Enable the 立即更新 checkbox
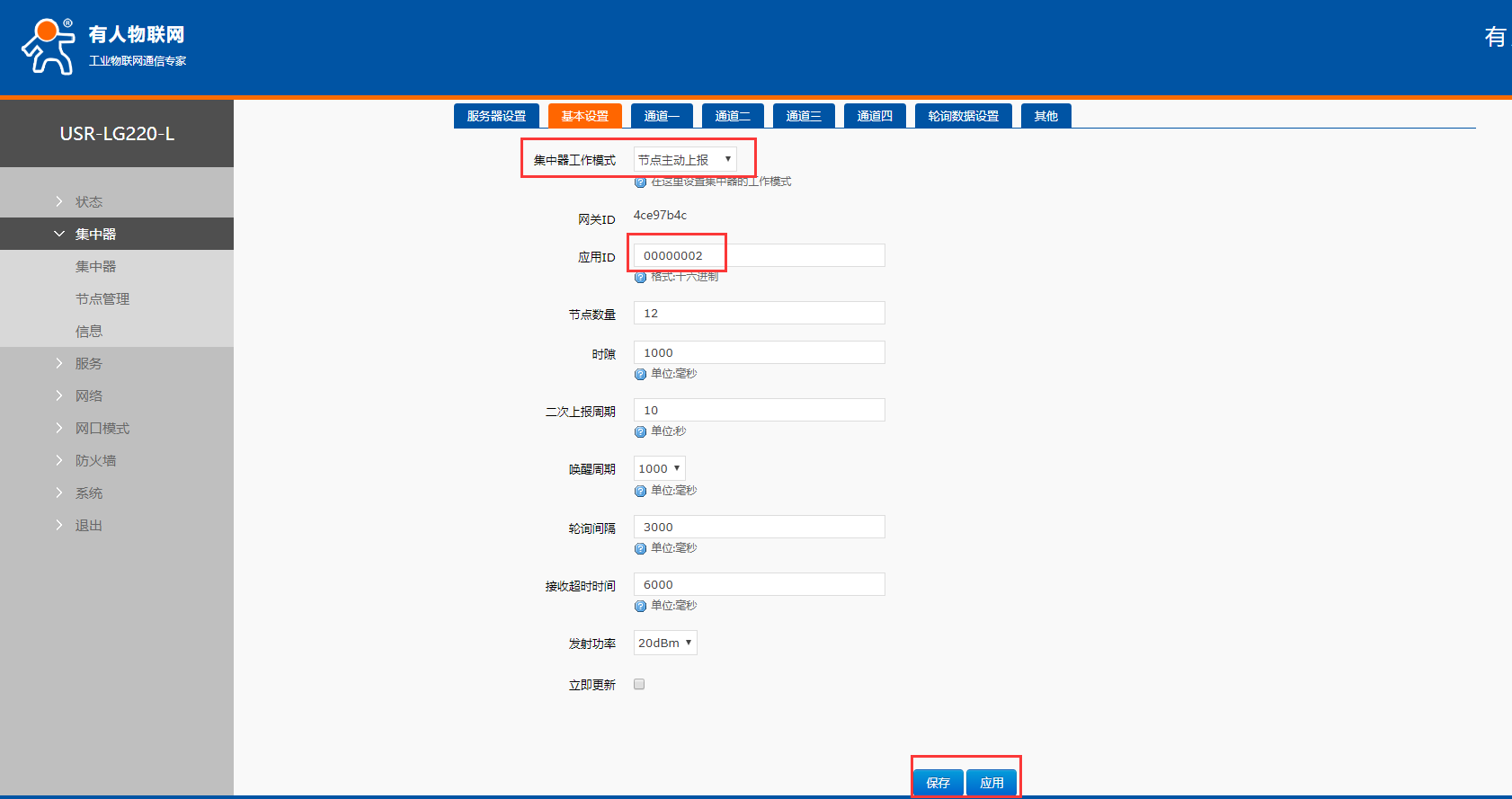This screenshot has width=1512, height=799. click(639, 684)
